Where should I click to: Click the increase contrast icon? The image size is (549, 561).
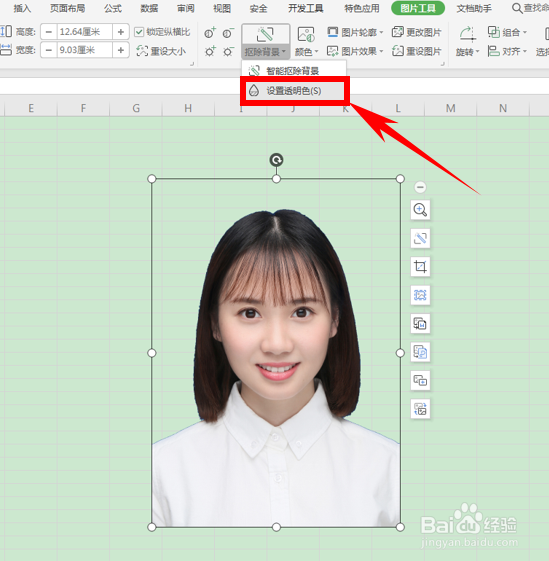[210, 33]
